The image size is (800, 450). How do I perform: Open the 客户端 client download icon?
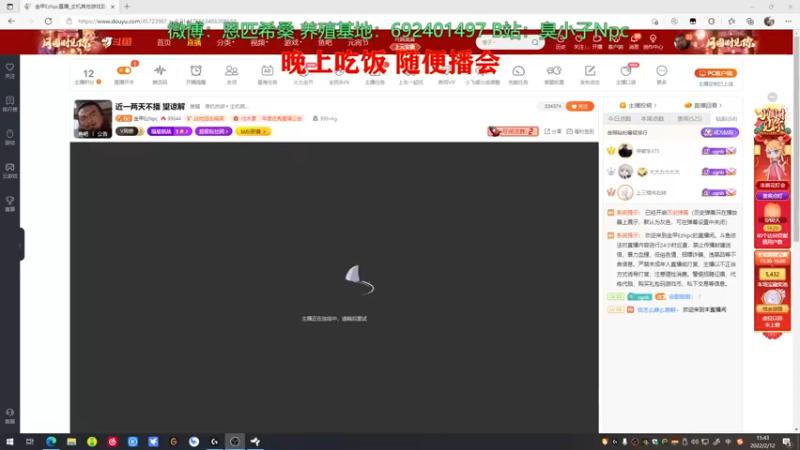615,42
